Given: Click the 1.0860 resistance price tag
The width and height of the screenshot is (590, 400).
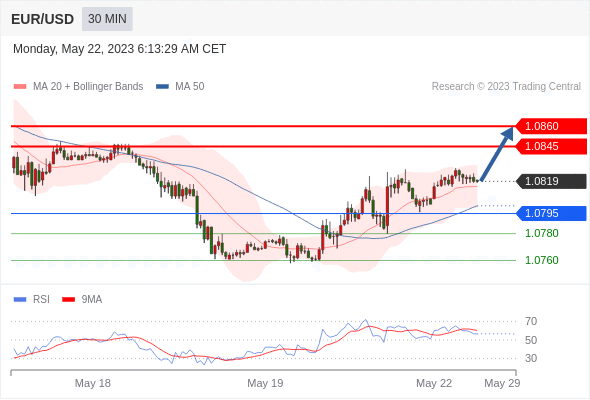Looking at the screenshot, I should tap(550, 126).
